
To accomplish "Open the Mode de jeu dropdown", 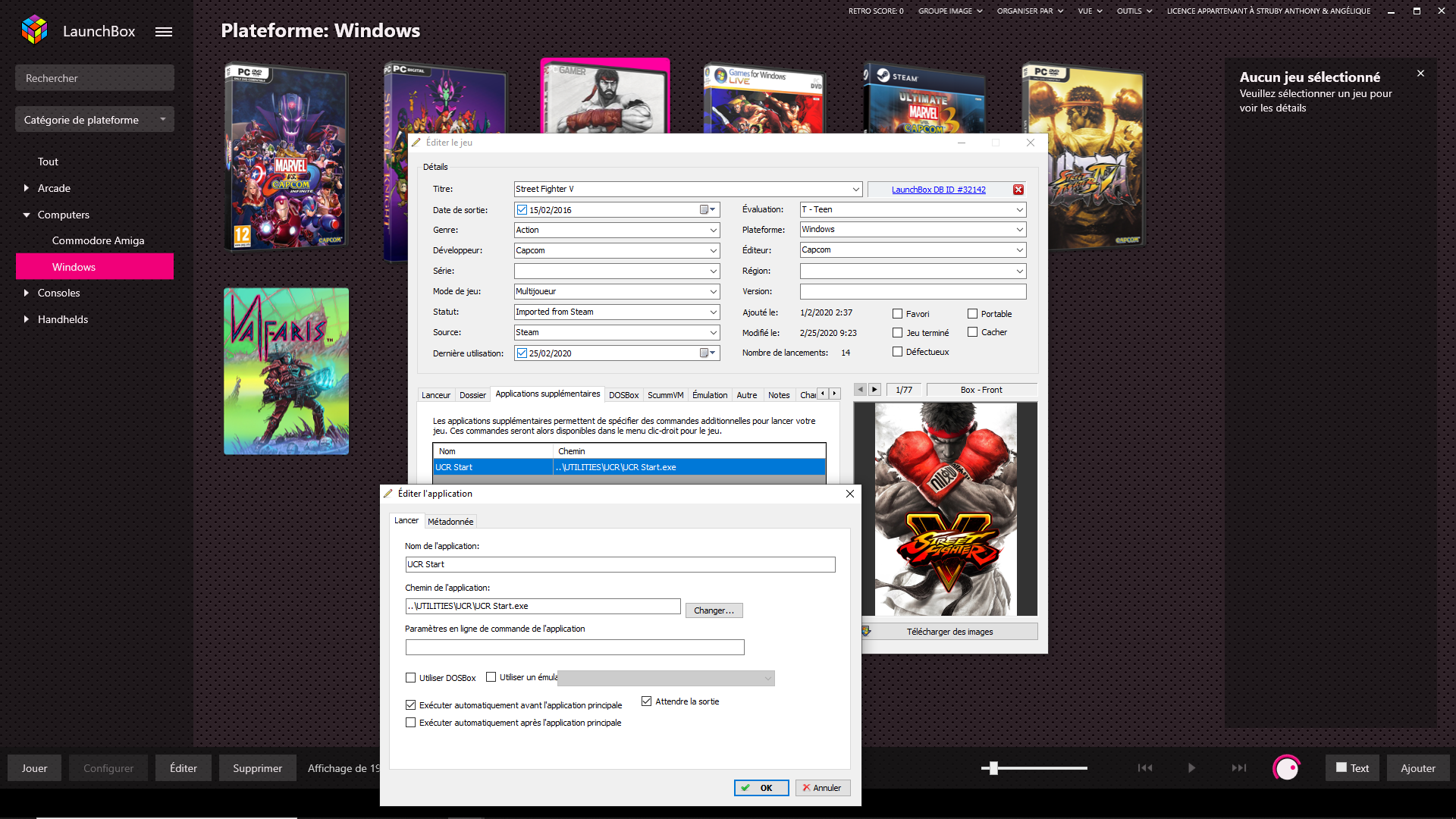I will pos(714,291).
